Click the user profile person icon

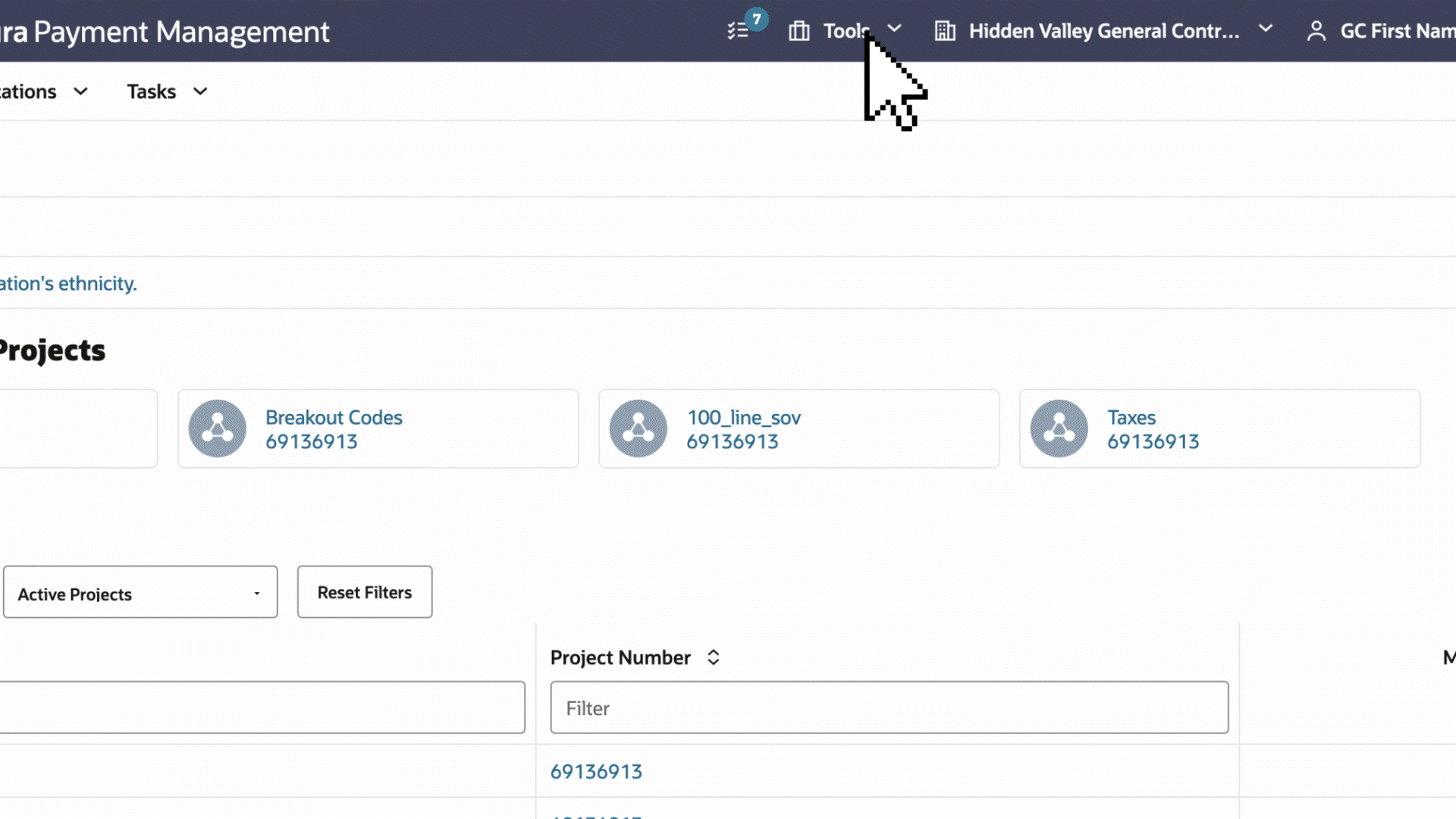pyautogui.click(x=1316, y=31)
